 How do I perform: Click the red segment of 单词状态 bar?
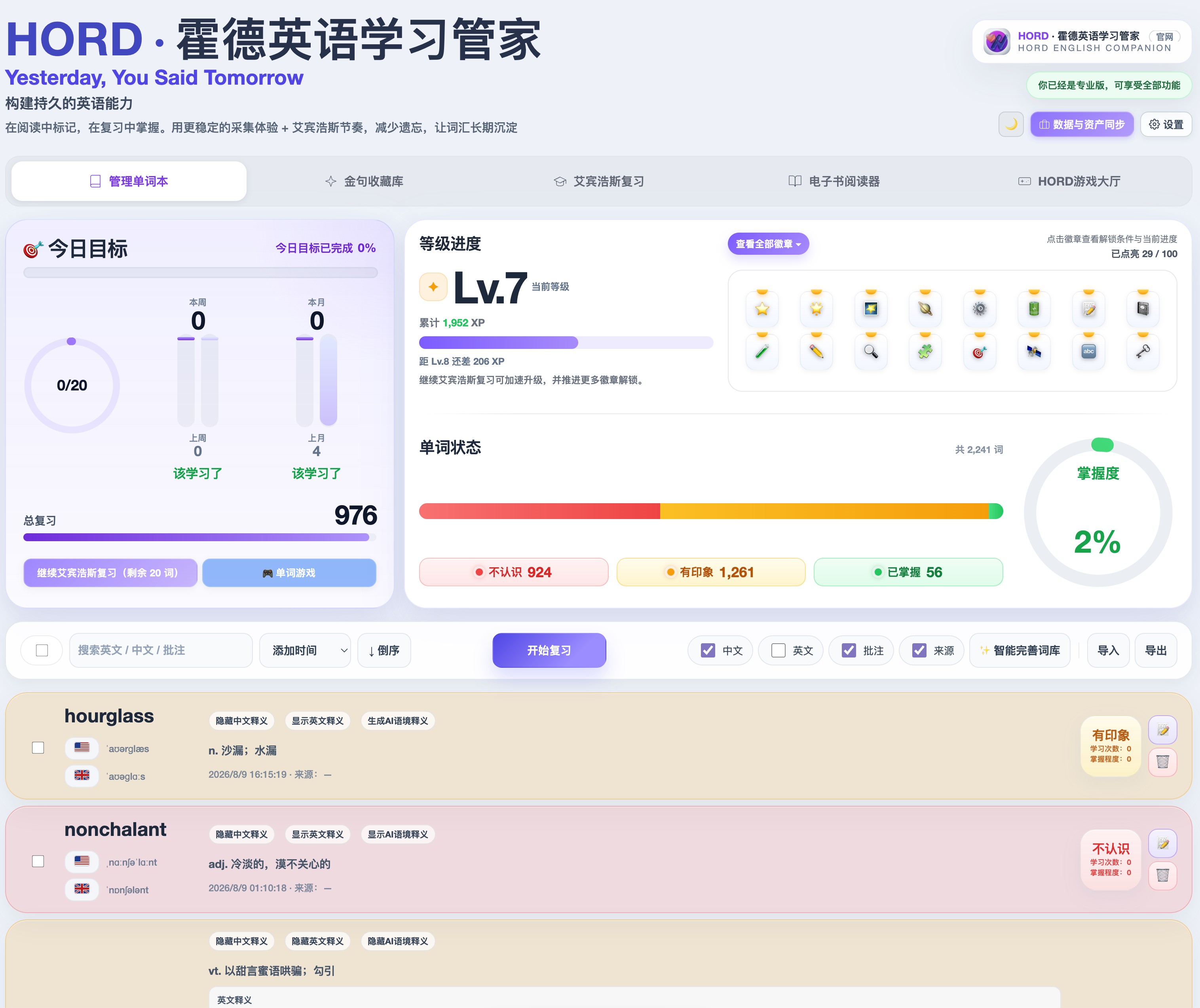point(540,511)
